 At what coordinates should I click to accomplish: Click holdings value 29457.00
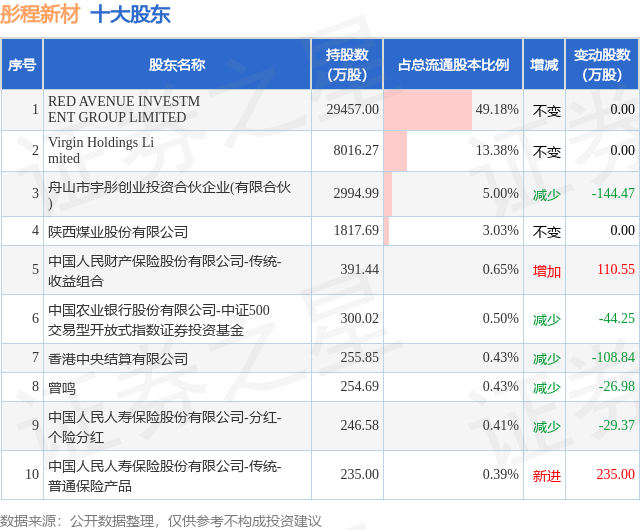pos(353,109)
